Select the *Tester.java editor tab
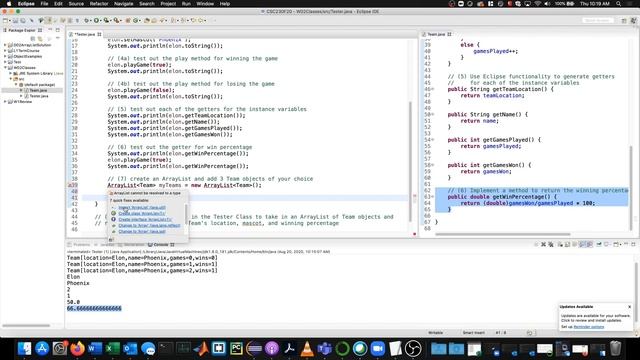The width and height of the screenshot is (640, 360). tap(85, 34)
